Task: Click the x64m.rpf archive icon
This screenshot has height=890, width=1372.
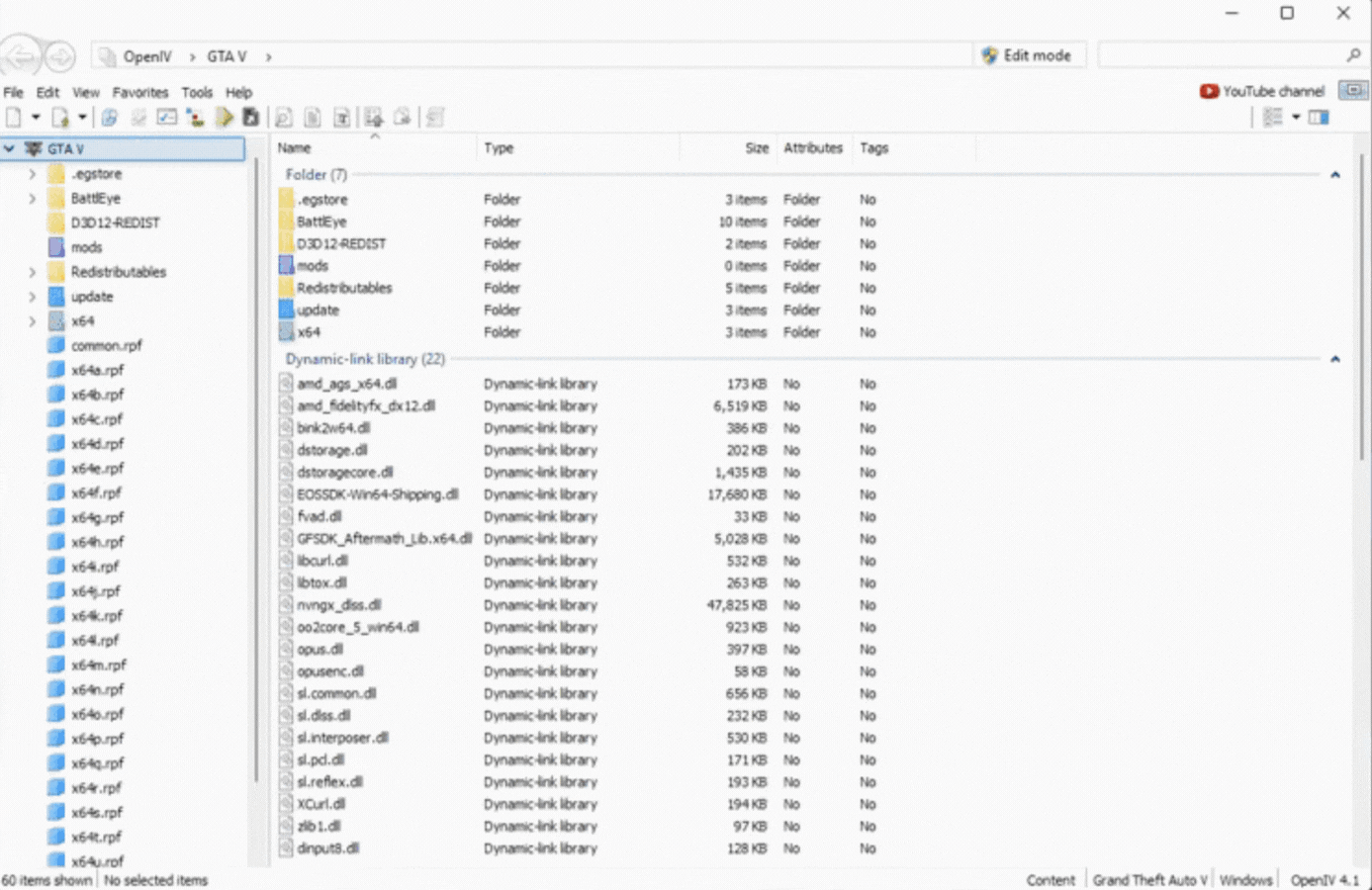Action: 56,665
